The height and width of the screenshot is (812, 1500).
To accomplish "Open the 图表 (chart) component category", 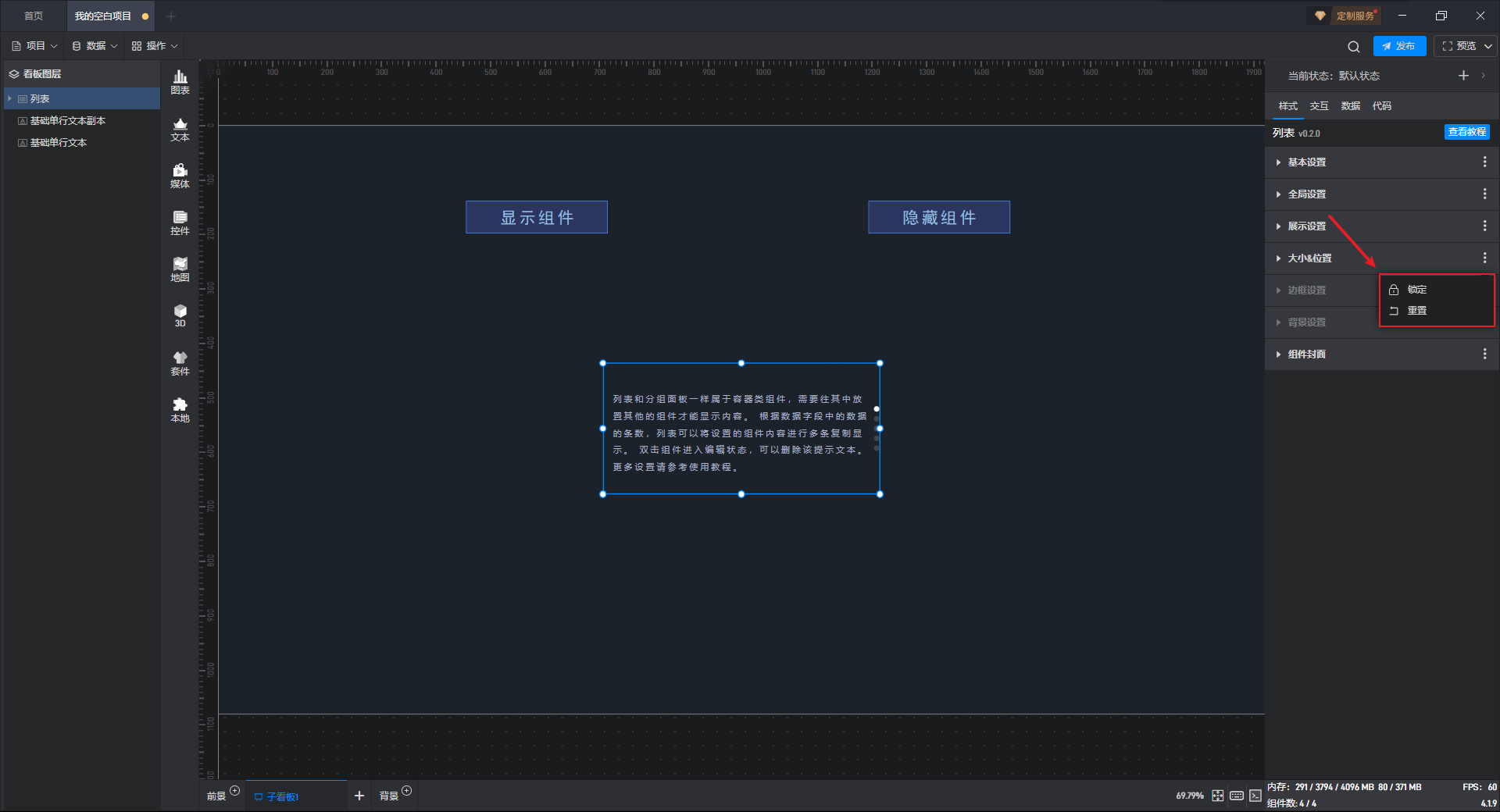I will coord(180,82).
